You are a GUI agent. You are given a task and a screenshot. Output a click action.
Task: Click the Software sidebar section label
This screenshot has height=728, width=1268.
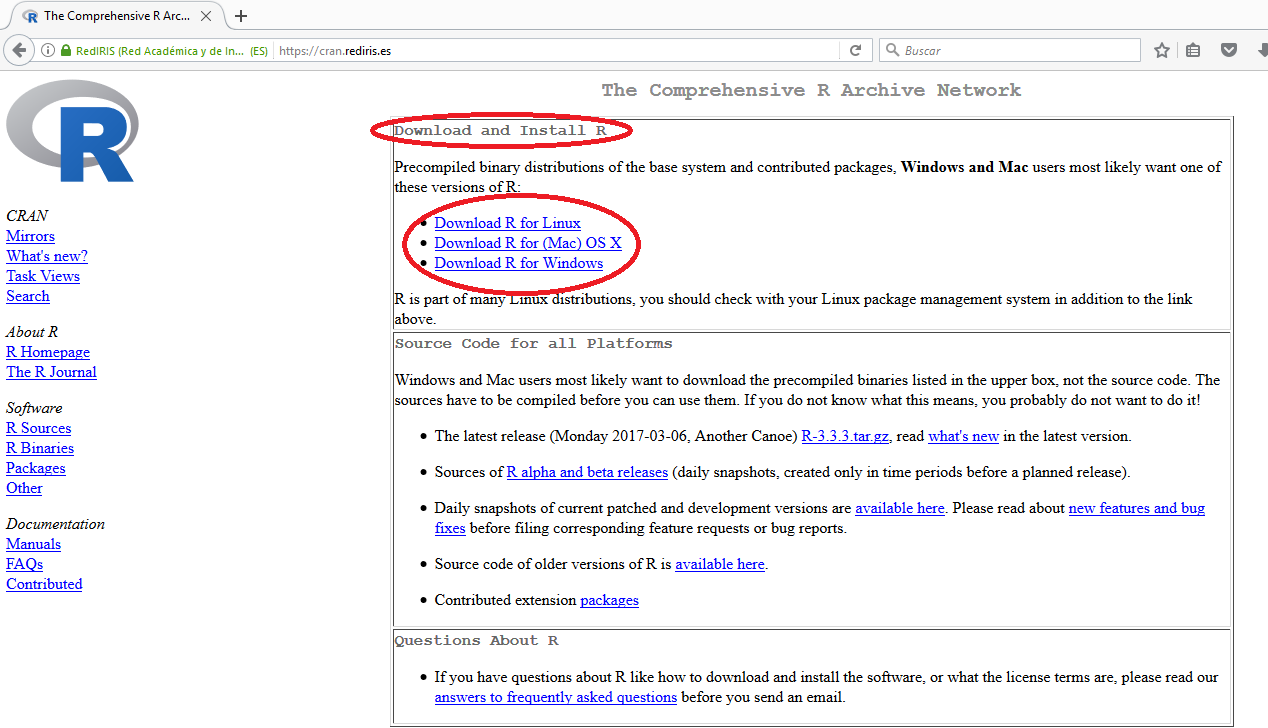[34, 408]
